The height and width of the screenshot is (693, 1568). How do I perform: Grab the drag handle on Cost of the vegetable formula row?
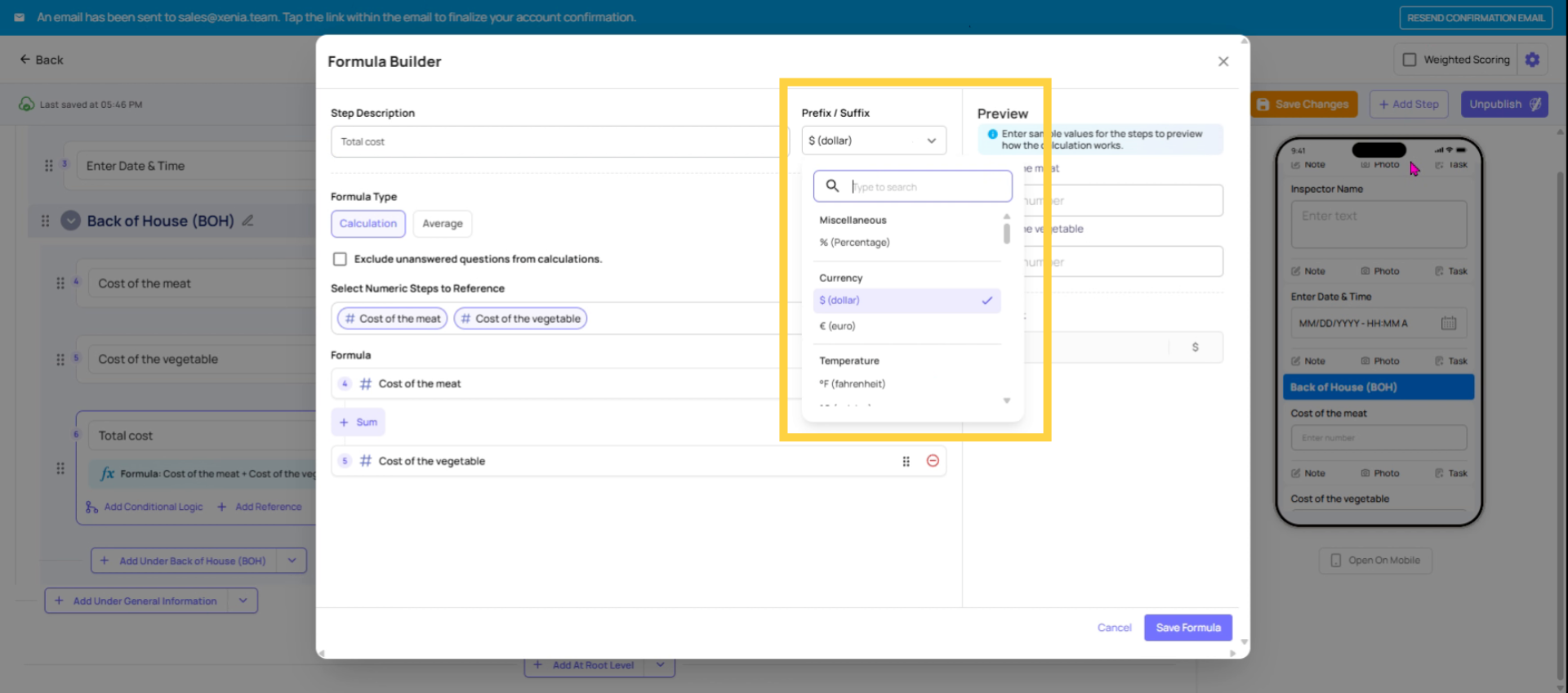click(x=906, y=462)
